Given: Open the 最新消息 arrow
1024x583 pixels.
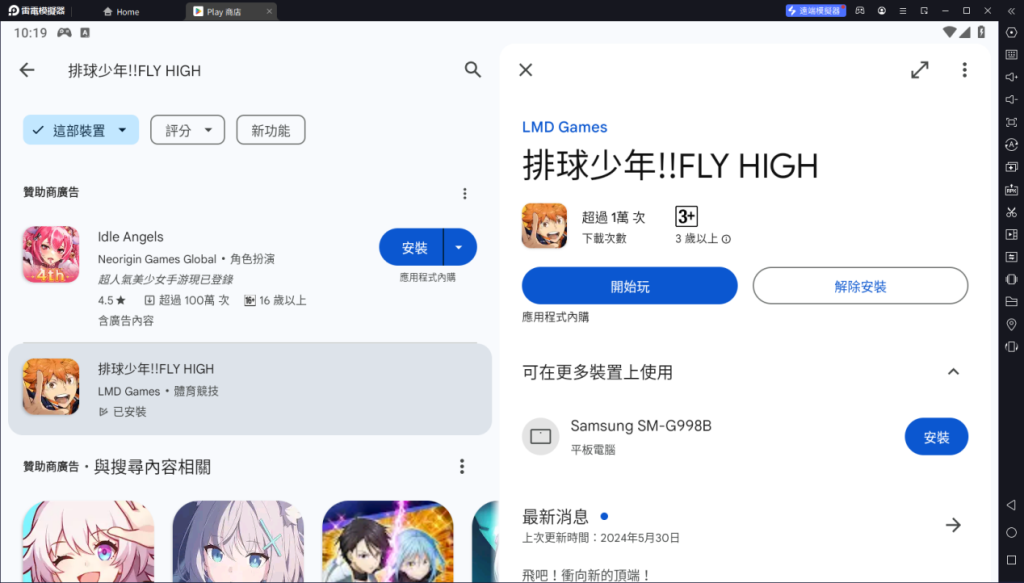Looking at the screenshot, I should tap(953, 525).
